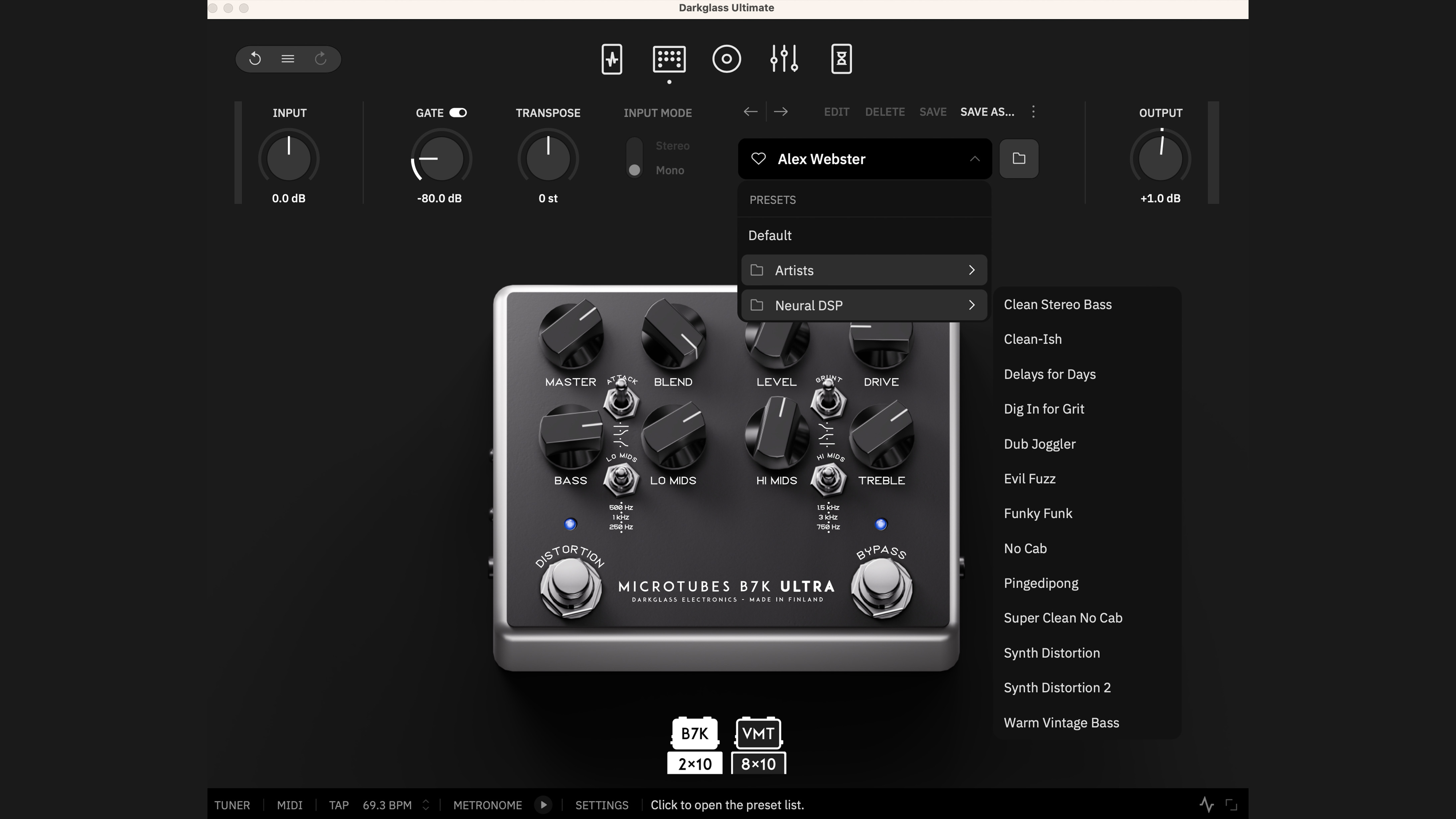Open the cabinet speaker circle icon
Image resolution: width=1456 pixels, height=819 pixels.
pyautogui.click(x=726, y=59)
